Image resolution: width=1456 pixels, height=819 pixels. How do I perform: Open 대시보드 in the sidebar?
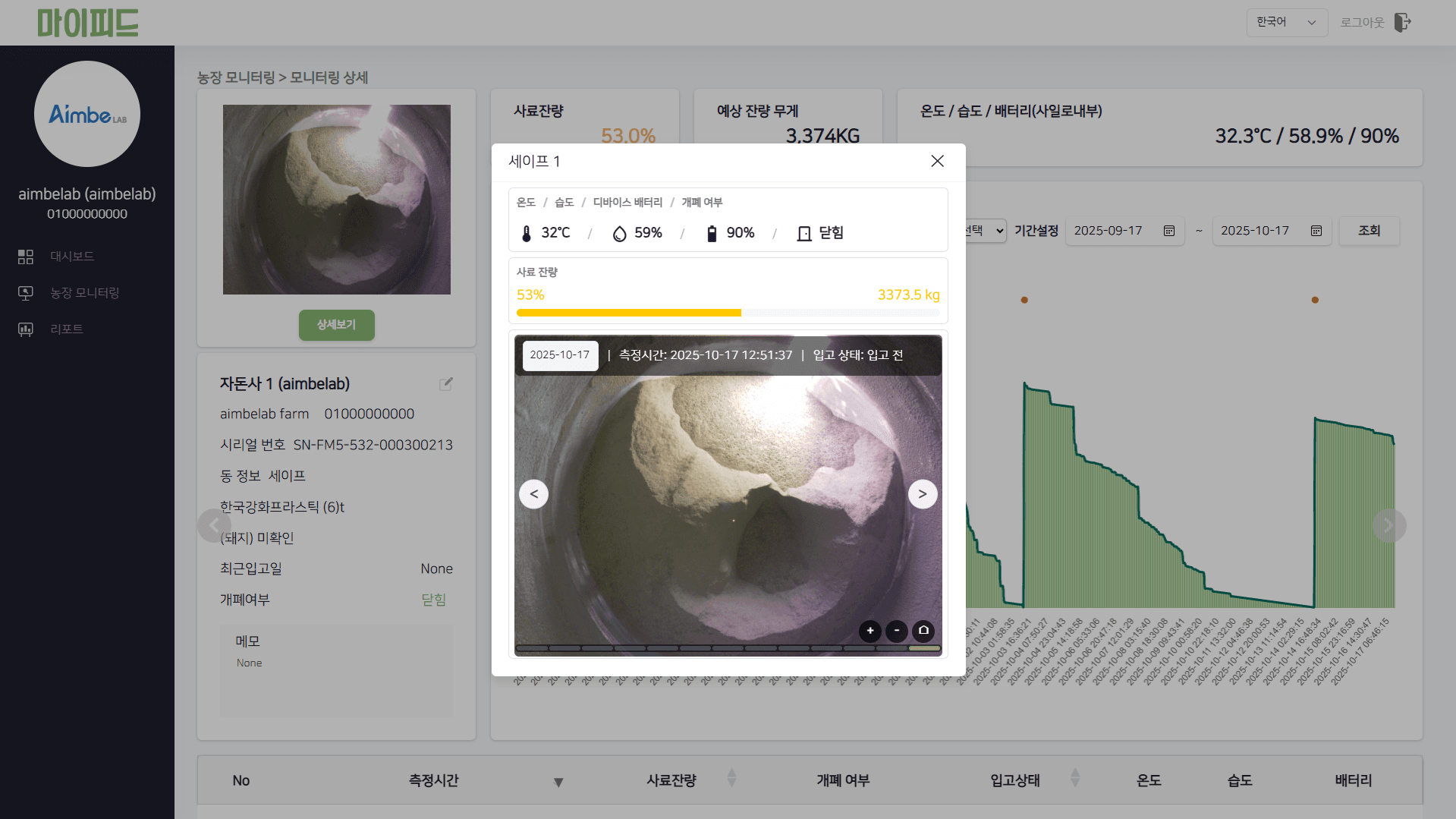click(x=72, y=257)
